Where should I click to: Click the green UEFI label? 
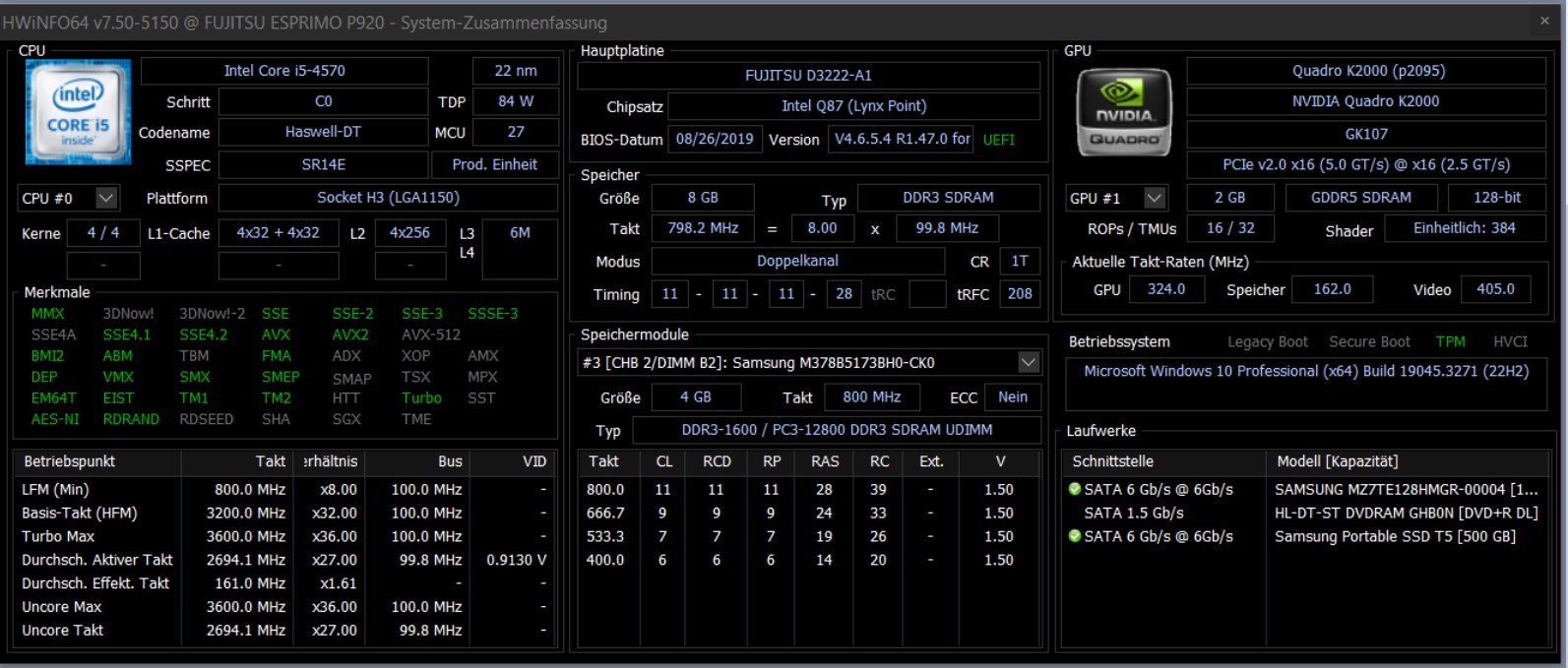tap(998, 140)
